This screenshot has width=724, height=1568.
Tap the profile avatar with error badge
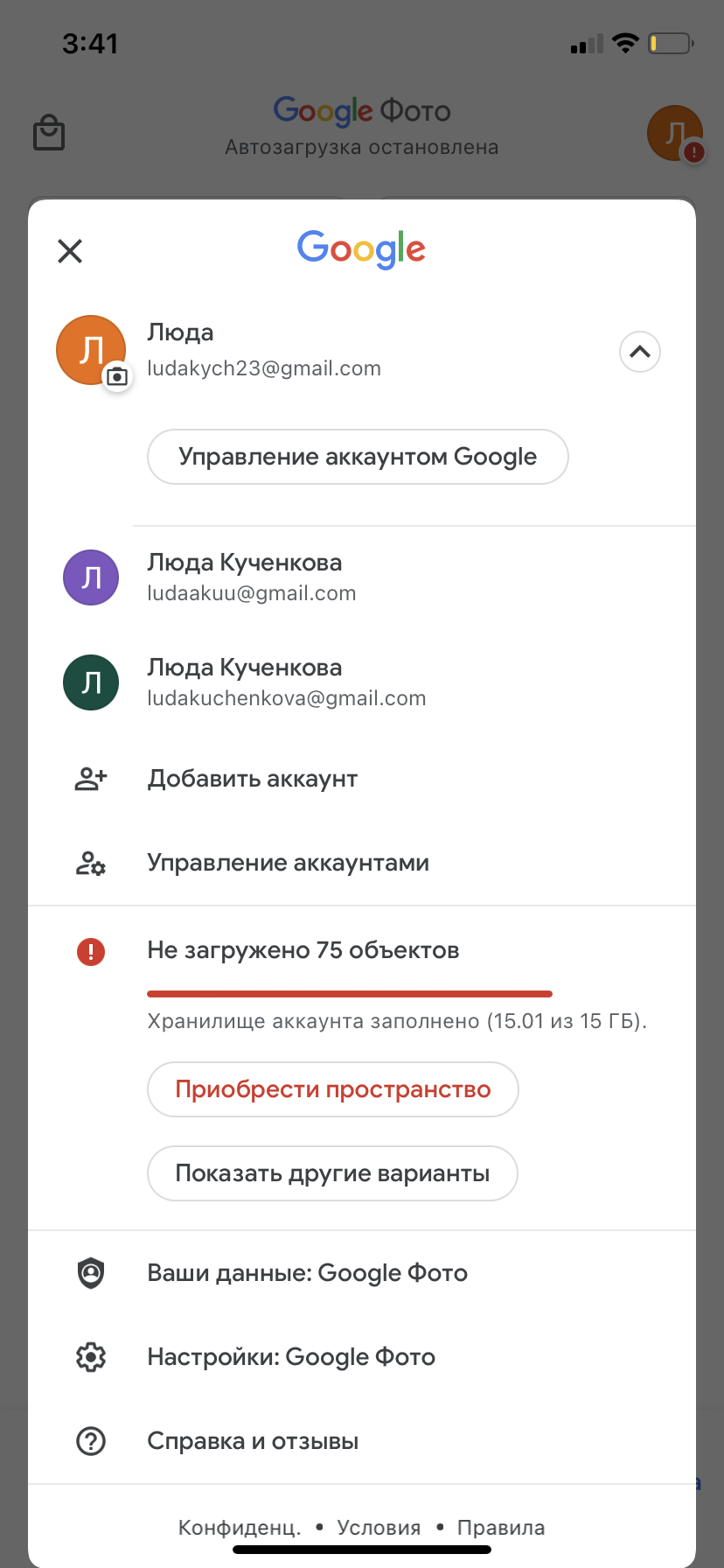point(675,134)
